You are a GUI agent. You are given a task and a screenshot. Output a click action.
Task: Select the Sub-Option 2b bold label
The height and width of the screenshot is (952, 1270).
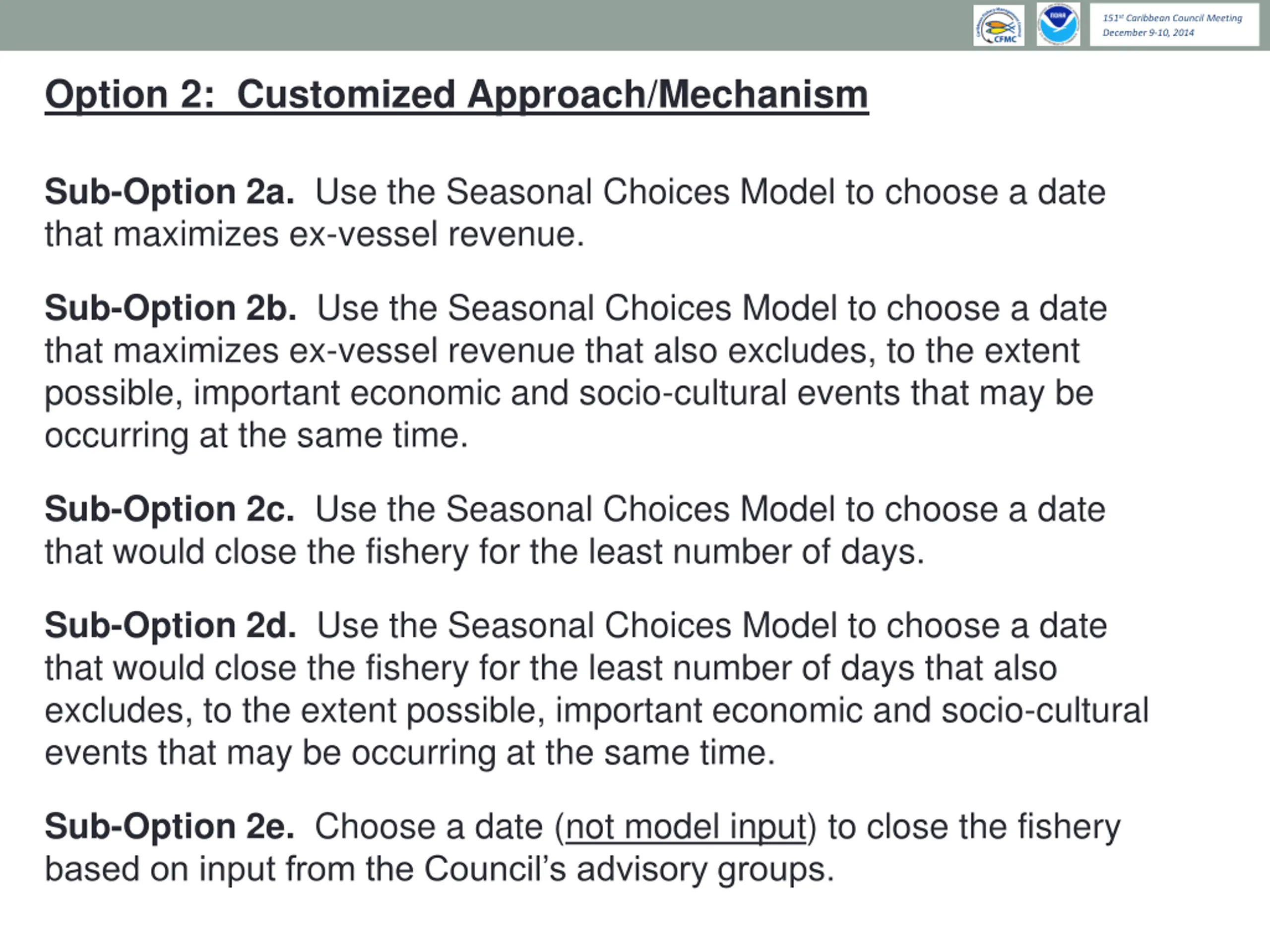point(171,308)
